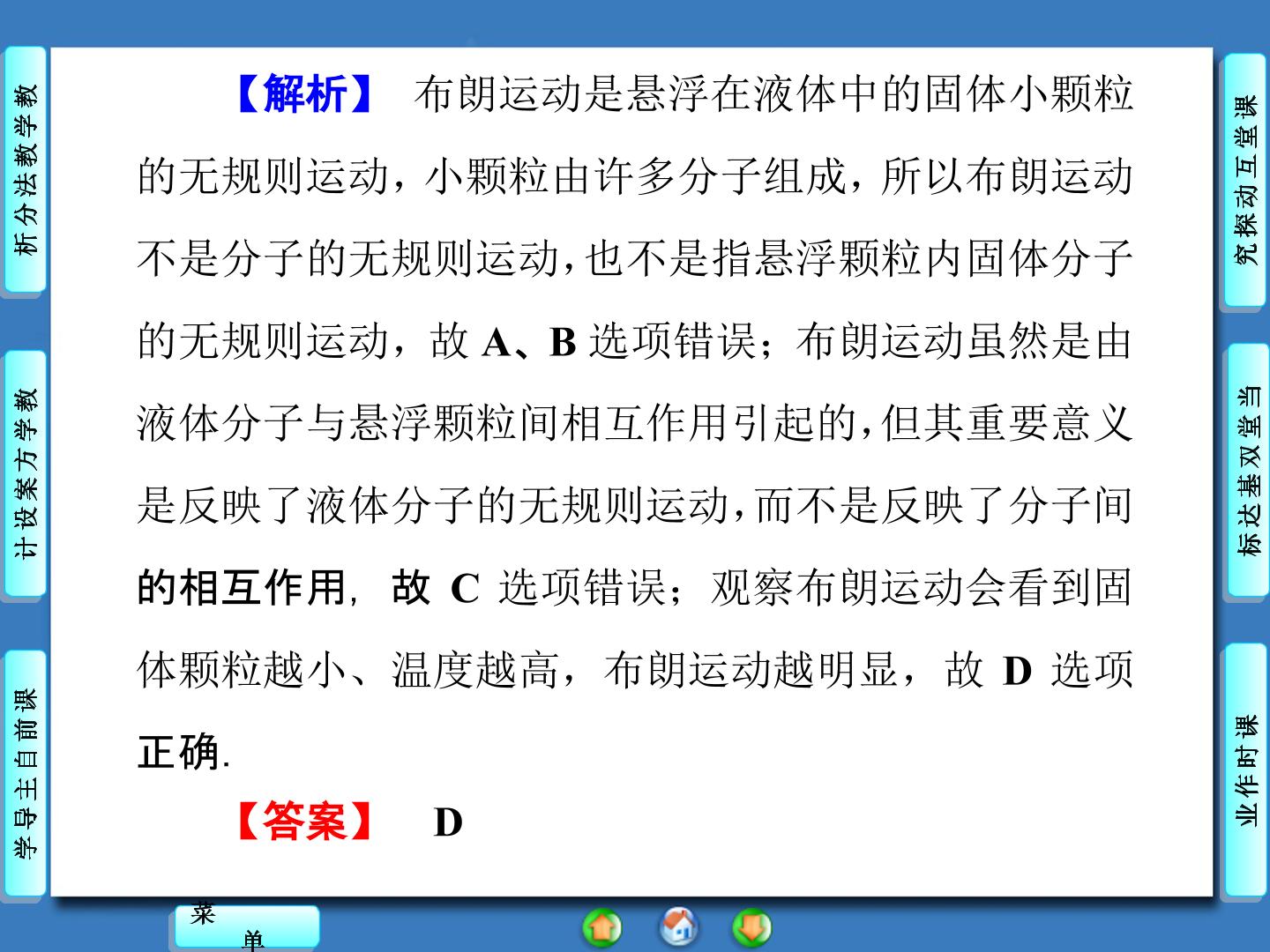Click the bold 正确 text
The height and width of the screenshot is (952, 1270).
179,752
